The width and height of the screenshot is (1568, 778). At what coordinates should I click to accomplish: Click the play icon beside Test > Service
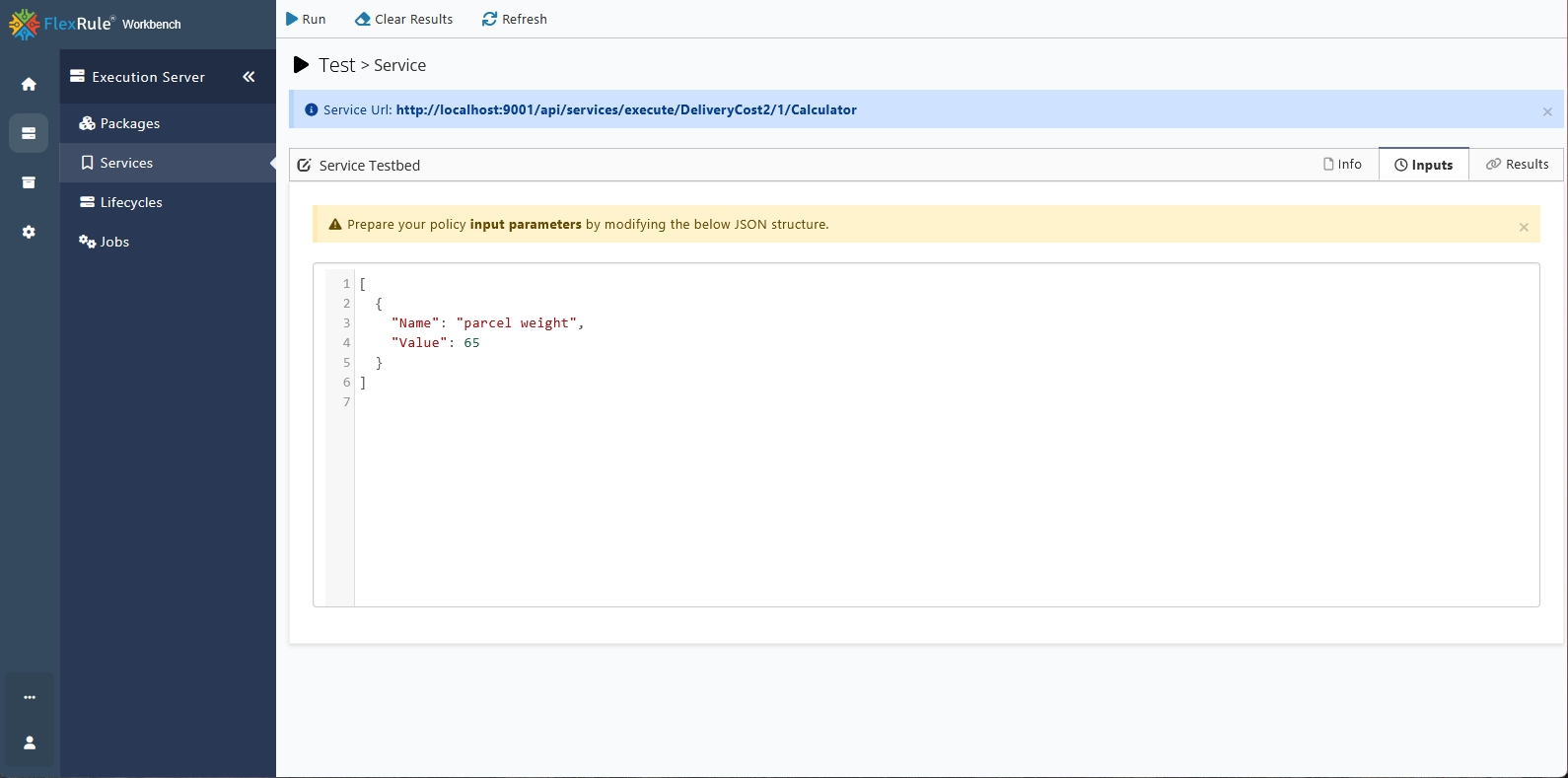coord(302,65)
